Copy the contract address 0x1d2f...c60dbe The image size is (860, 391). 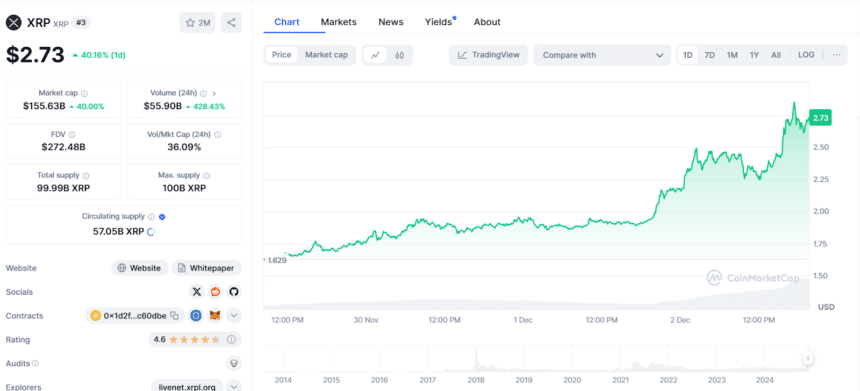(174, 316)
